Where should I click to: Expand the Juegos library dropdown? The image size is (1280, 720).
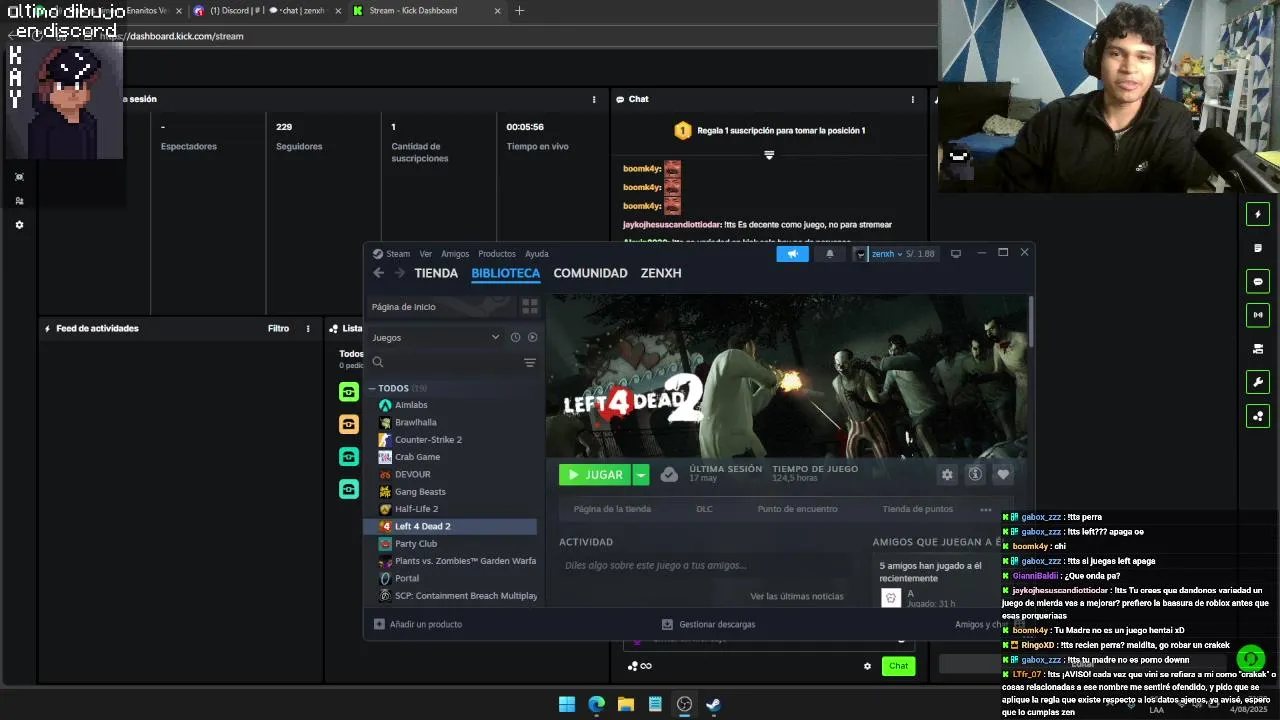(495, 337)
